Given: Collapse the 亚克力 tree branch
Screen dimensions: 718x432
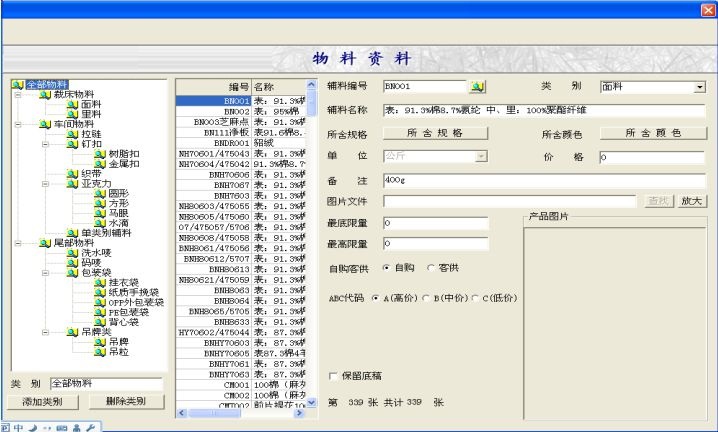Looking at the screenshot, I should (45, 184).
